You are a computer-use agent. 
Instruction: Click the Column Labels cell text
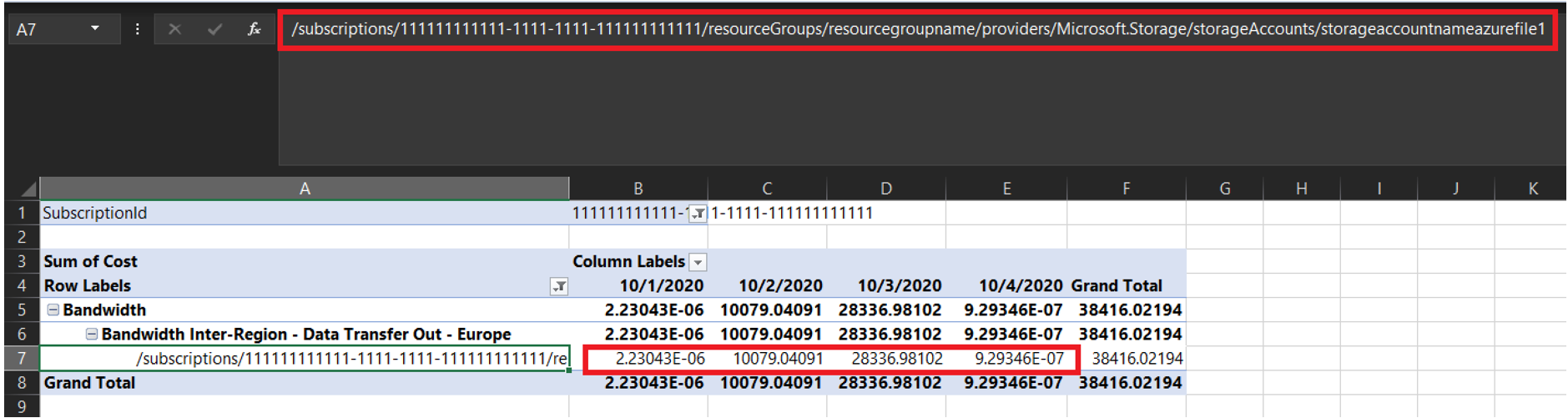628,262
